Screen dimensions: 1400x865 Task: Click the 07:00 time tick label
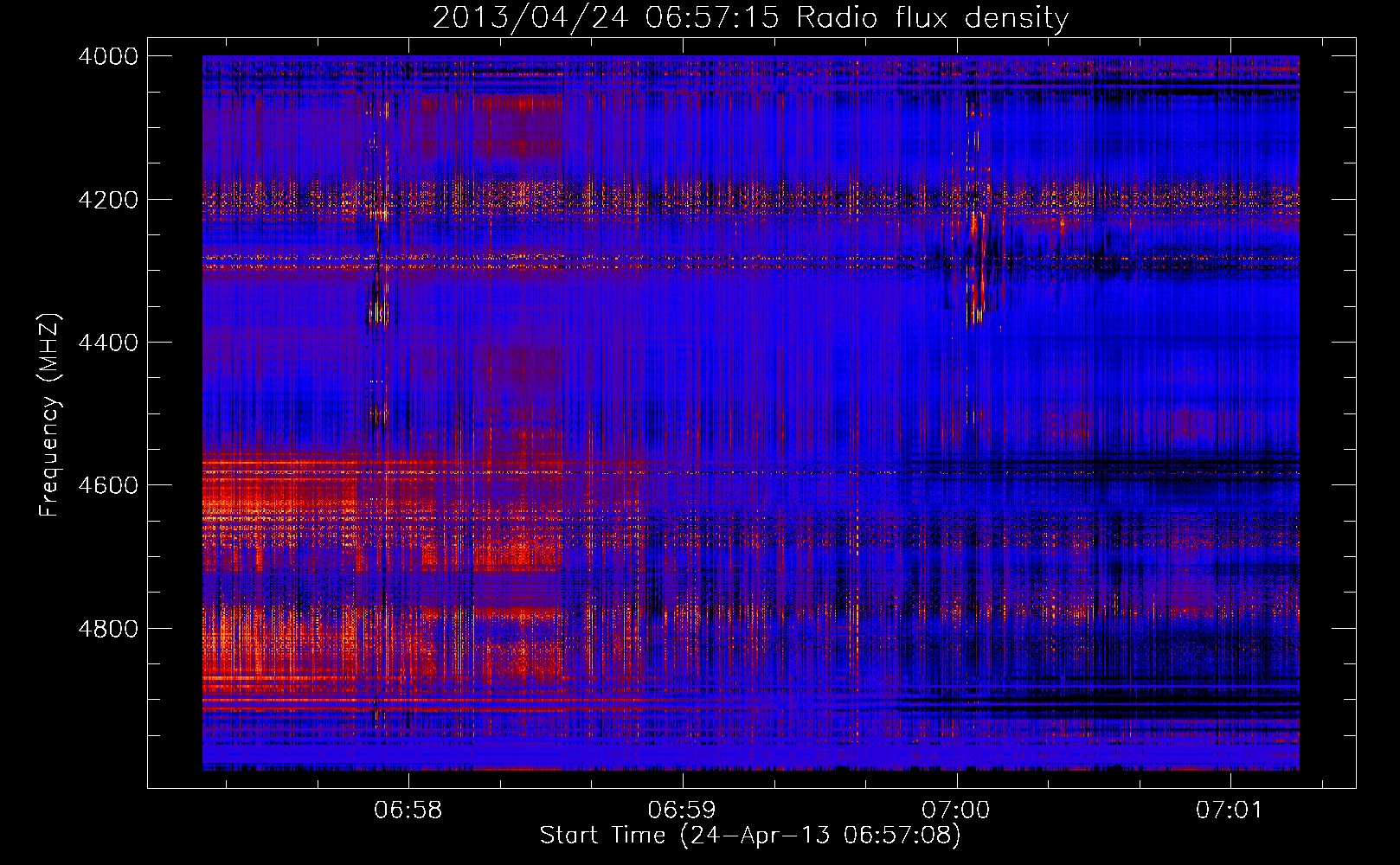955,811
